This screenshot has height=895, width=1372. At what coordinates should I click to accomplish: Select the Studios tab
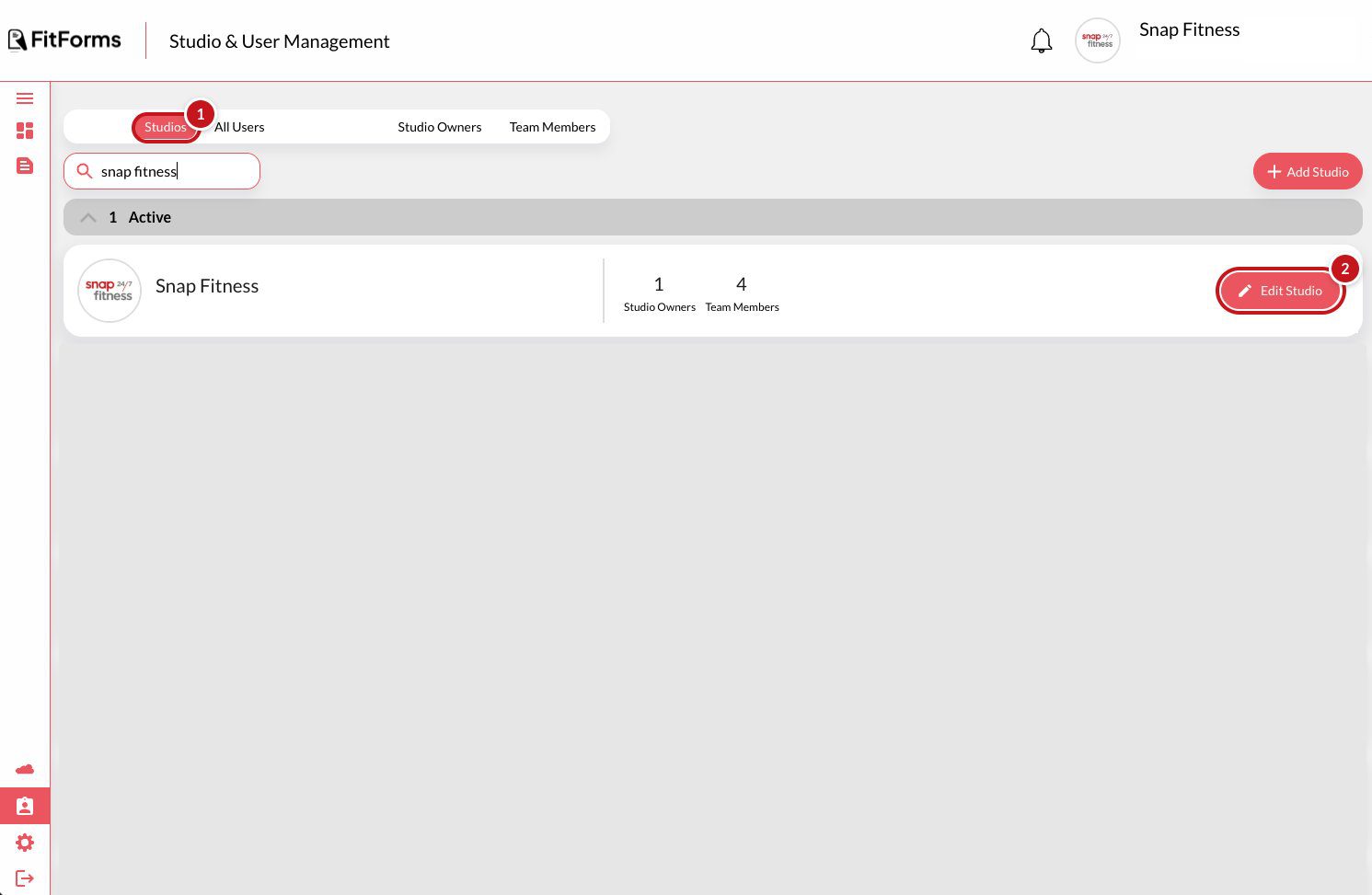(x=166, y=127)
